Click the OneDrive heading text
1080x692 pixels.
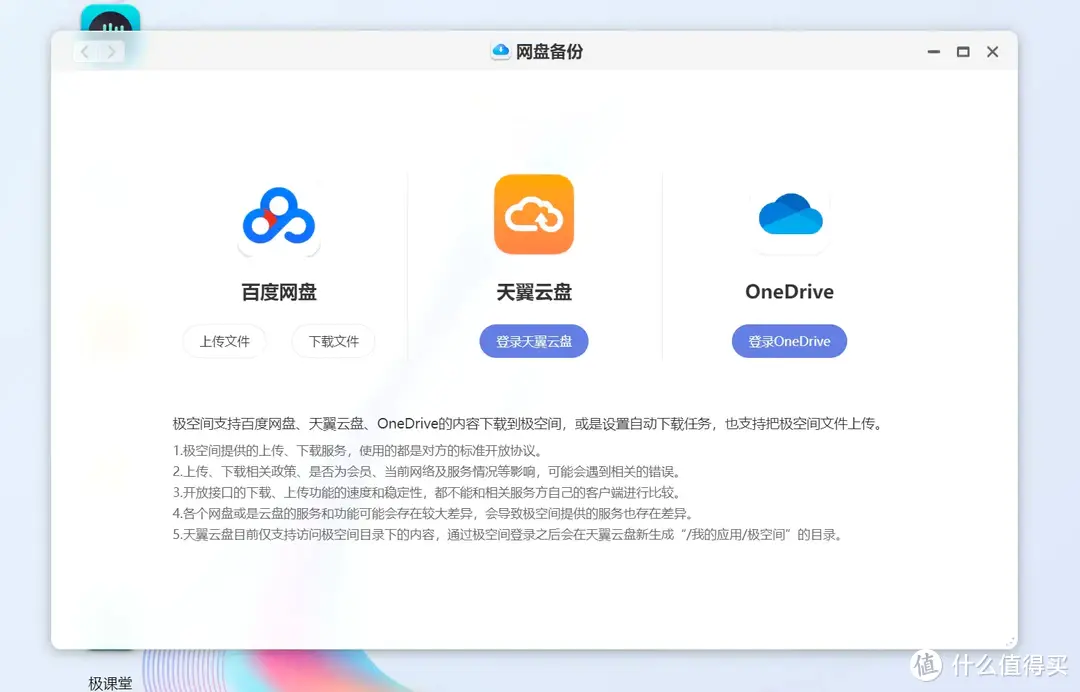pos(789,291)
